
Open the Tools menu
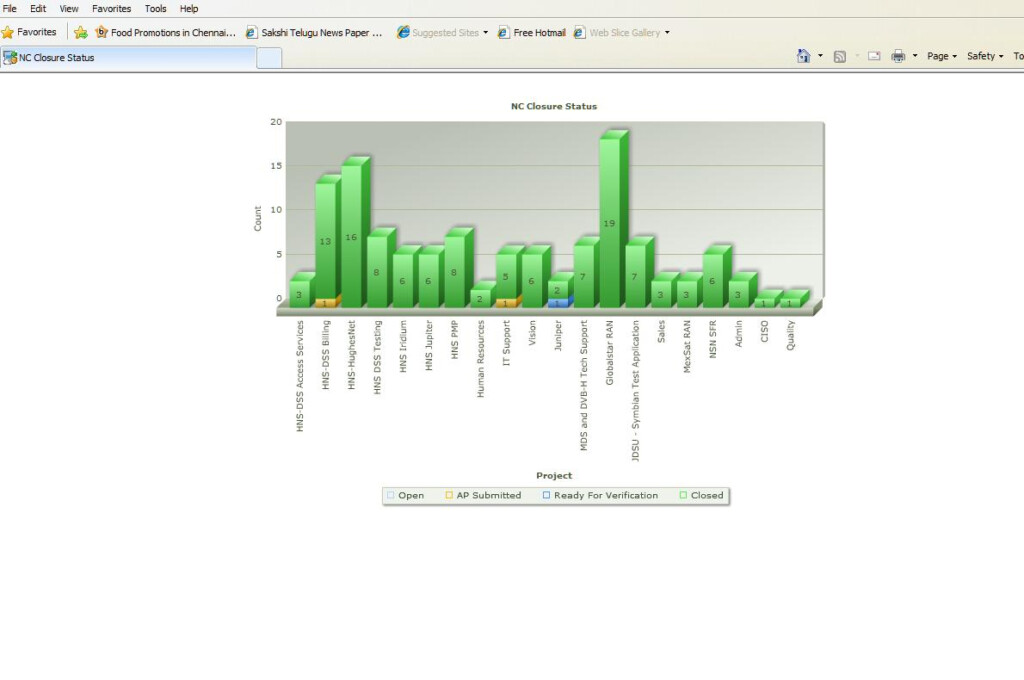(x=155, y=8)
